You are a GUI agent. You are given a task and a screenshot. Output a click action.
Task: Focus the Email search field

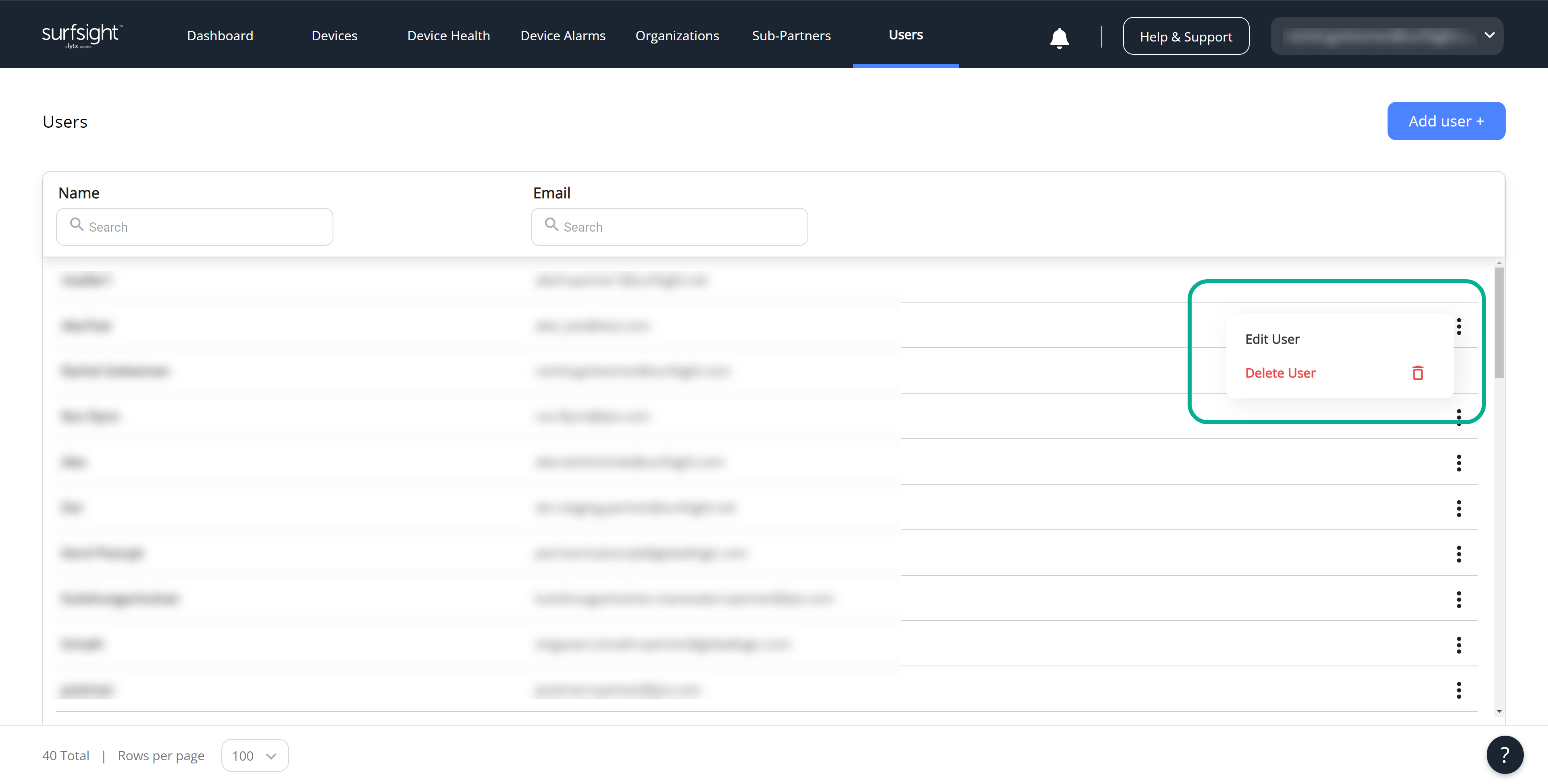click(x=669, y=226)
